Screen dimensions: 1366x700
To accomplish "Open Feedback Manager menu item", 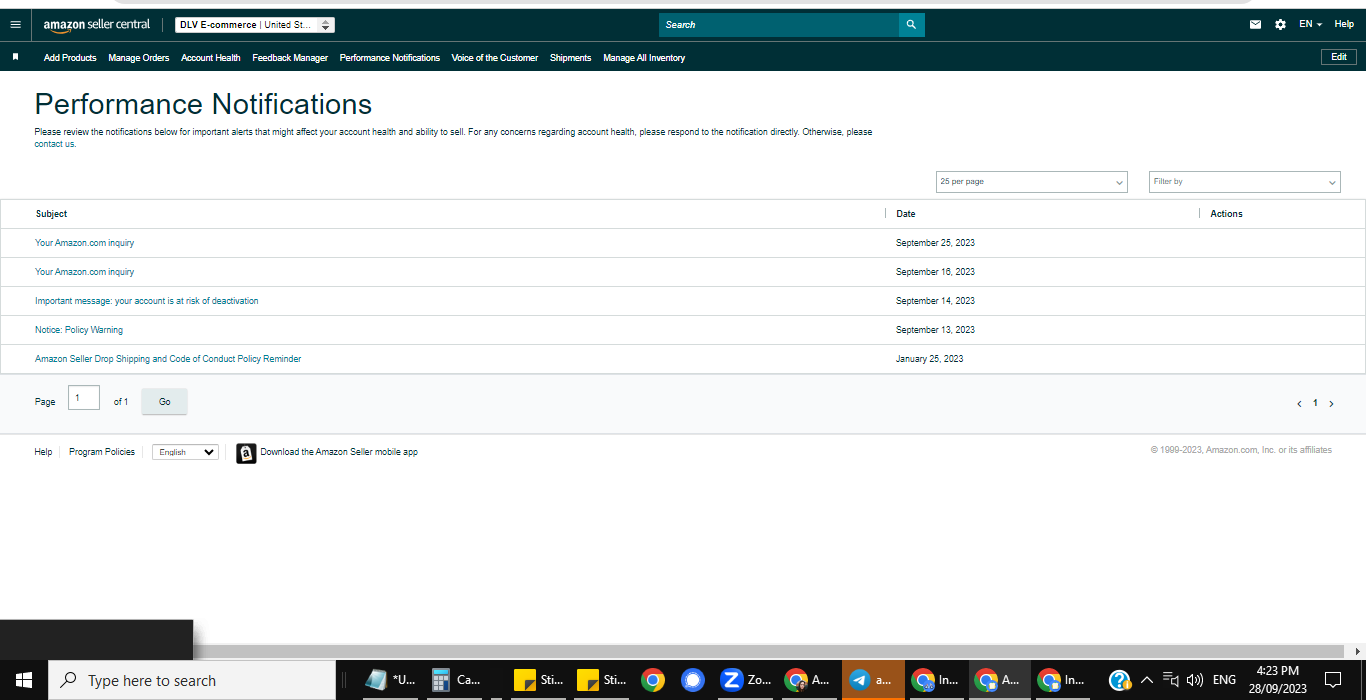I will tap(290, 58).
